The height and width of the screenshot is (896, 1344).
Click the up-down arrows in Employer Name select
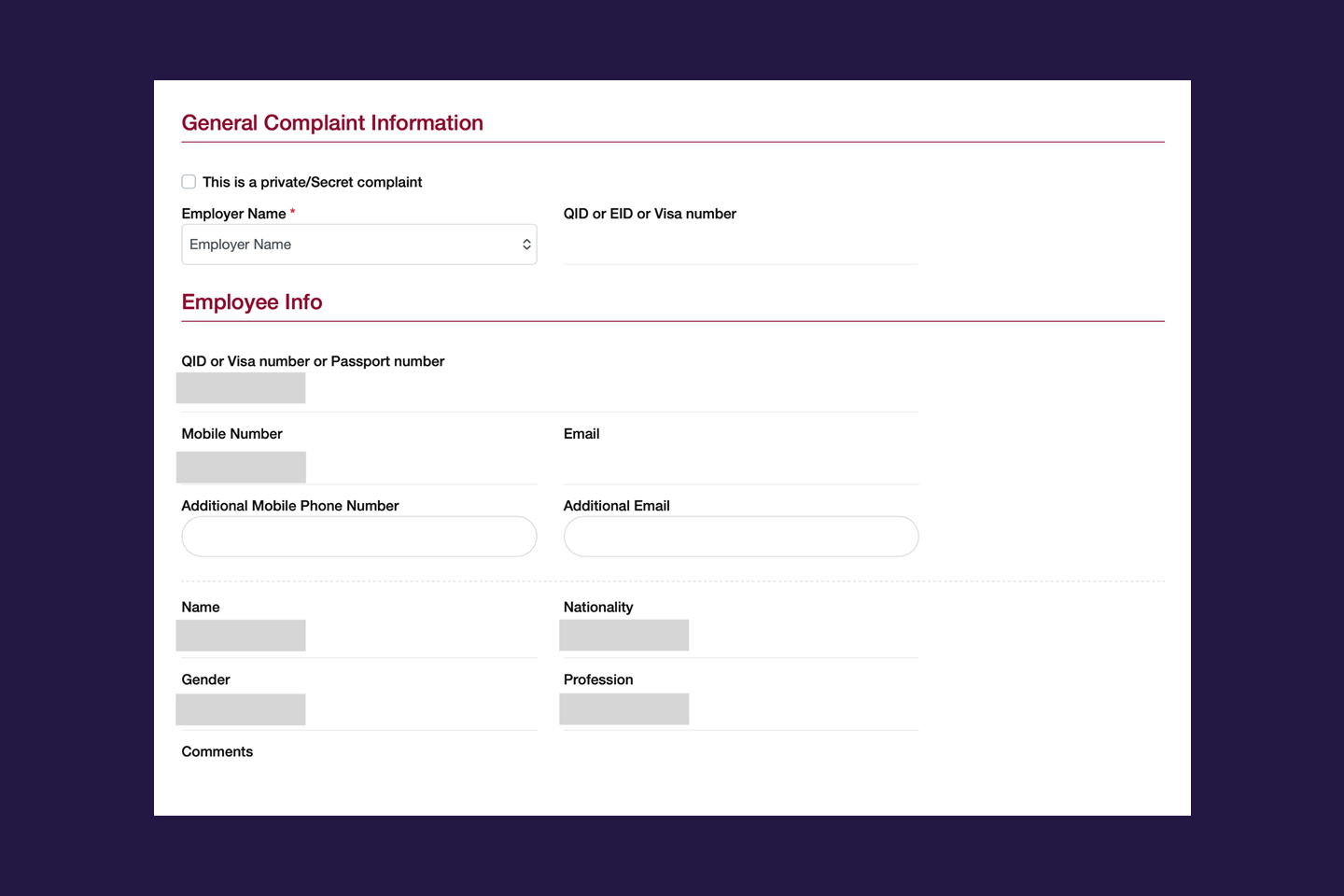click(526, 245)
